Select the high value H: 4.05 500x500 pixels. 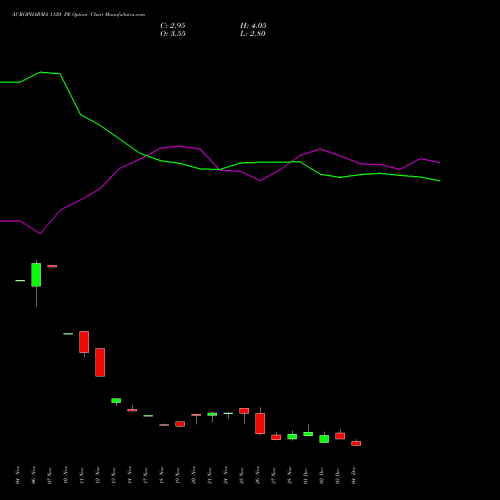tap(253, 26)
